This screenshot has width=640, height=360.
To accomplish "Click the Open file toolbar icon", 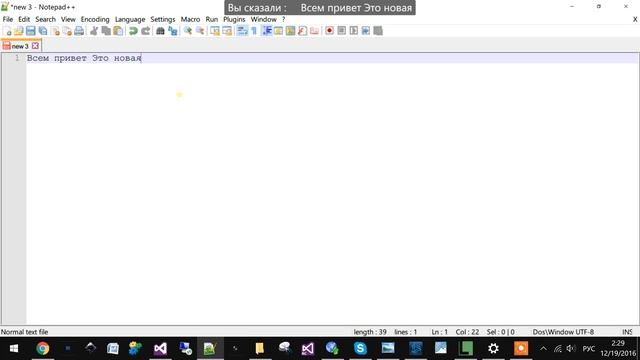I will pyautogui.click(x=19, y=31).
